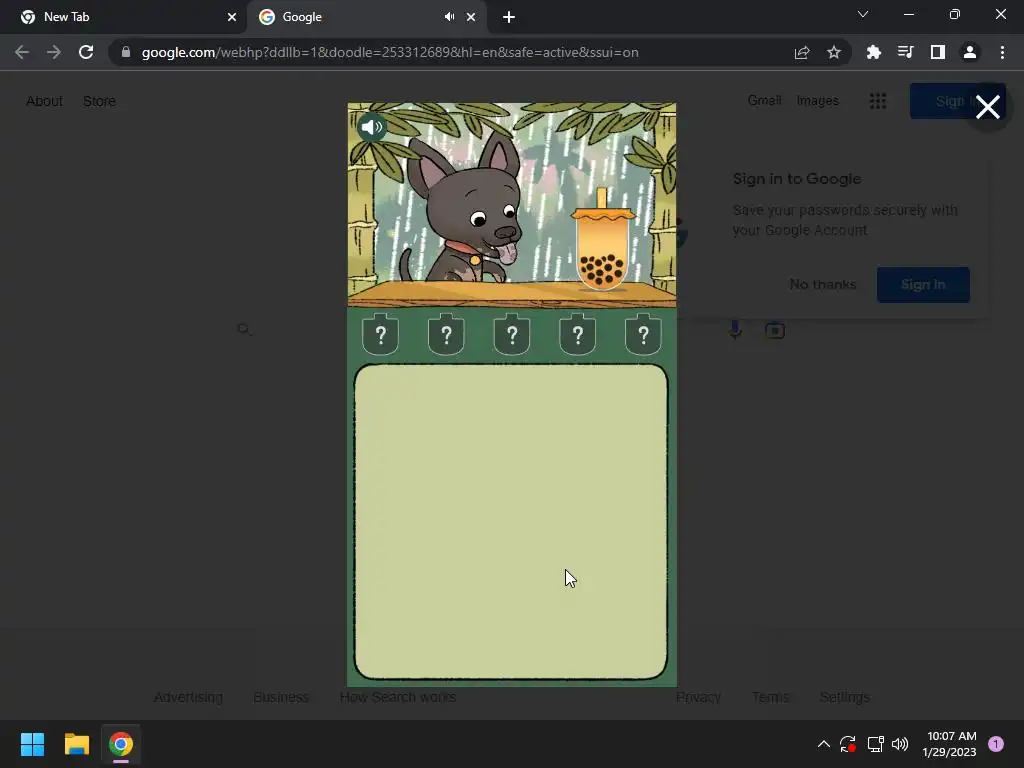The height and width of the screenshot is (768, 1024).
Task: Close the doodle overlay with the white X
Action: pyautogui.click(x=987, y=107)
